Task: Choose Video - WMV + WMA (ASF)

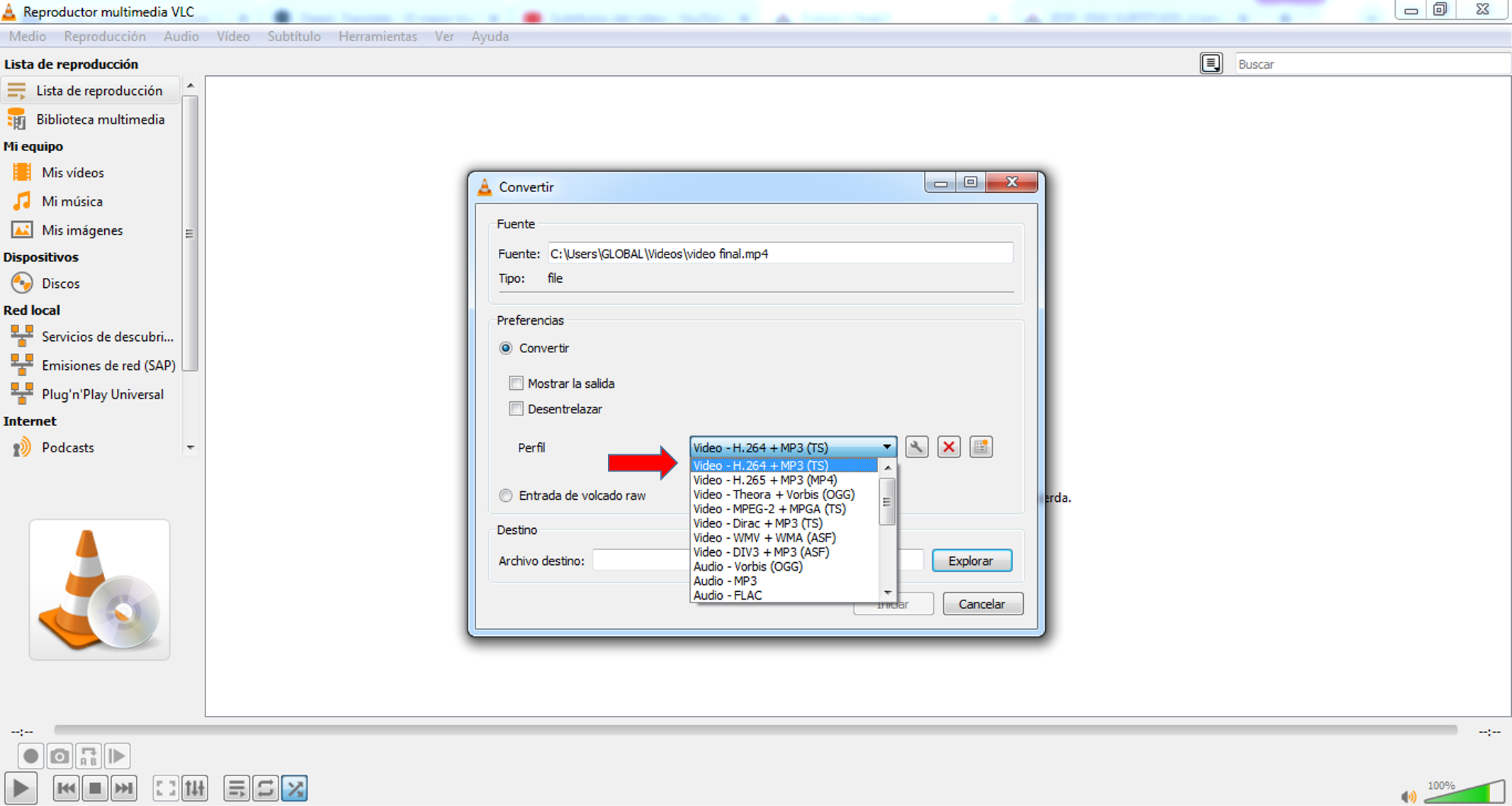Action: [x=784, y=538]
